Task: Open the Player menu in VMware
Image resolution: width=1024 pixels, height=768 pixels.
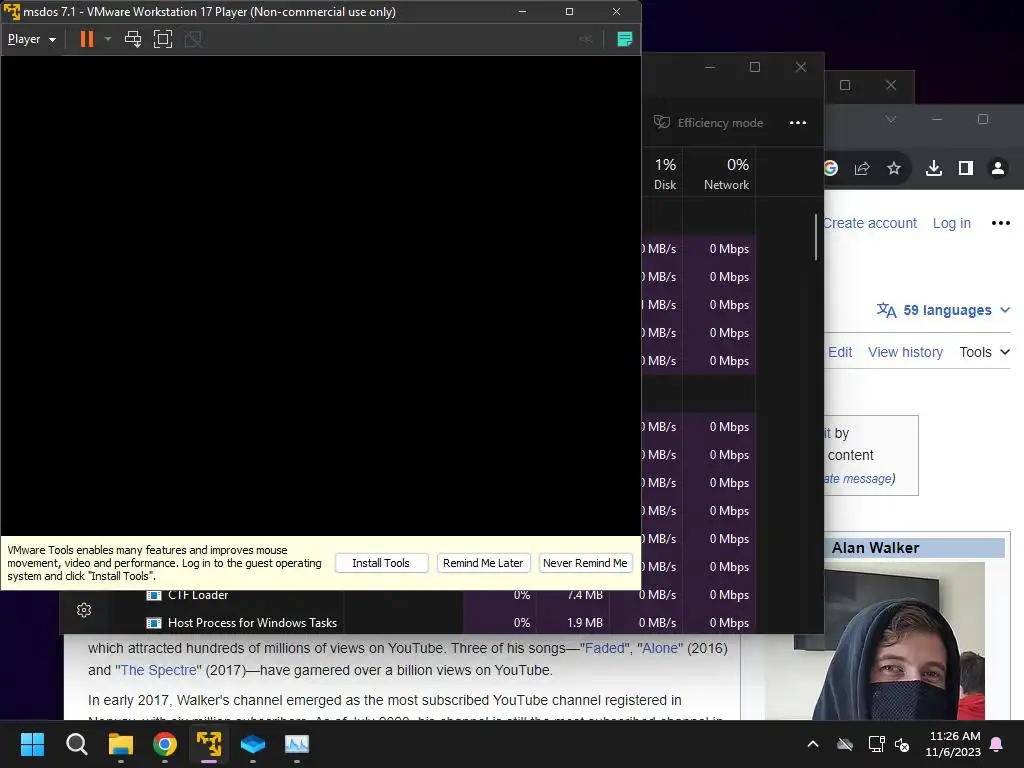Action: (31, 39)
